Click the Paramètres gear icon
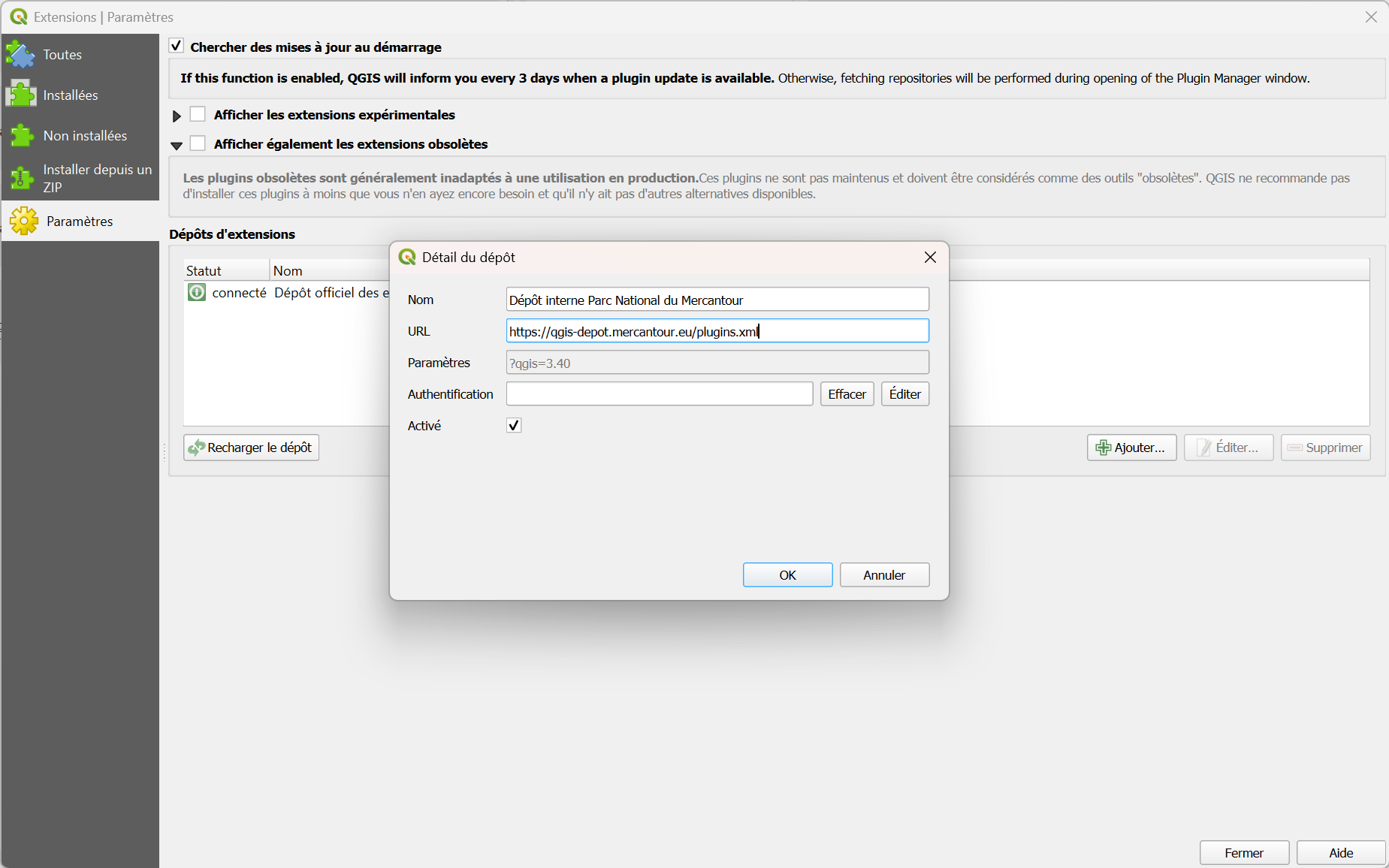Viewport: 1389px width, 868px height. coord(24,221)
